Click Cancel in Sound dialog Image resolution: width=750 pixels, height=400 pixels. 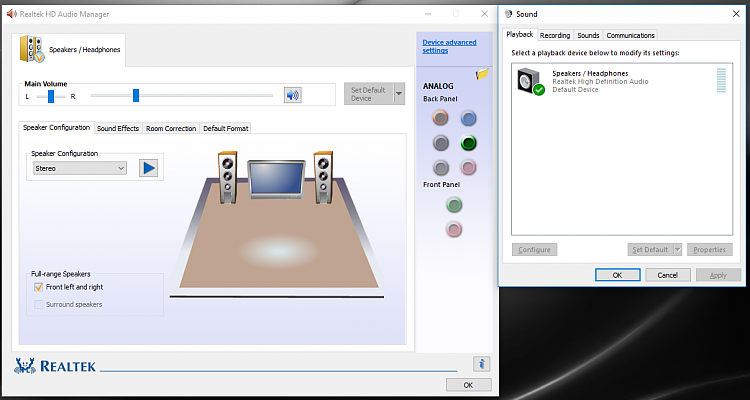(x=667, y=275)
